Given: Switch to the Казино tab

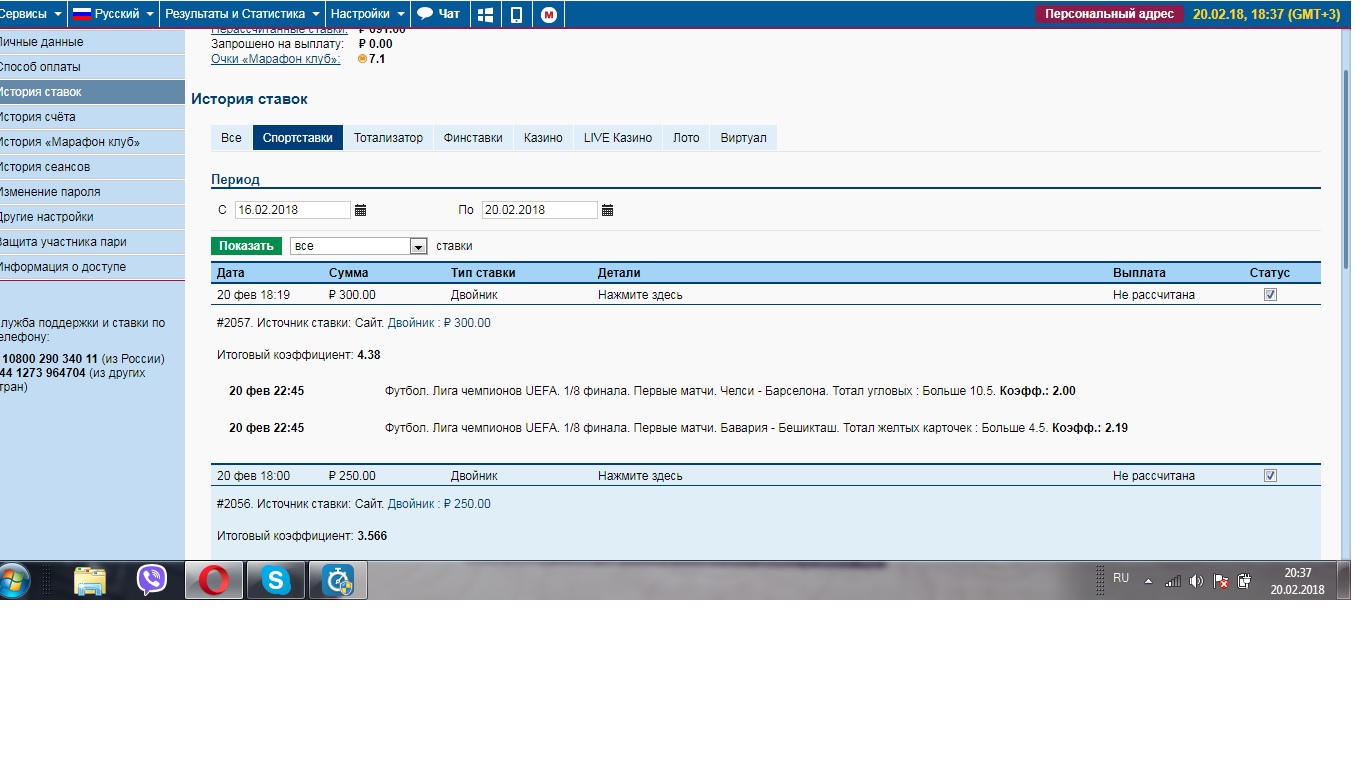Looking at the screenshot, I should pyautogui.click(x=543, y=138).
